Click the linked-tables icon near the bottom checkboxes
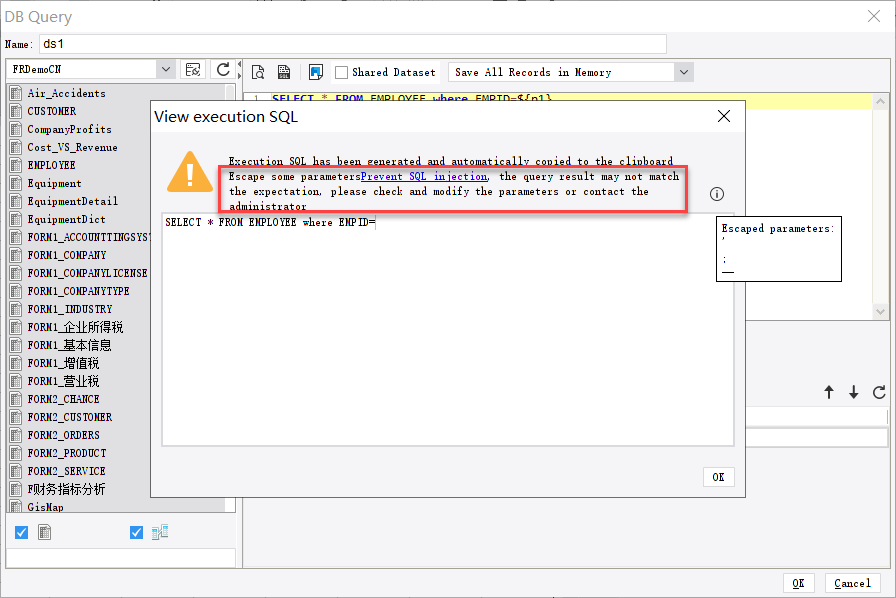The height and width of the screenshot is (598, 896). 161,532
